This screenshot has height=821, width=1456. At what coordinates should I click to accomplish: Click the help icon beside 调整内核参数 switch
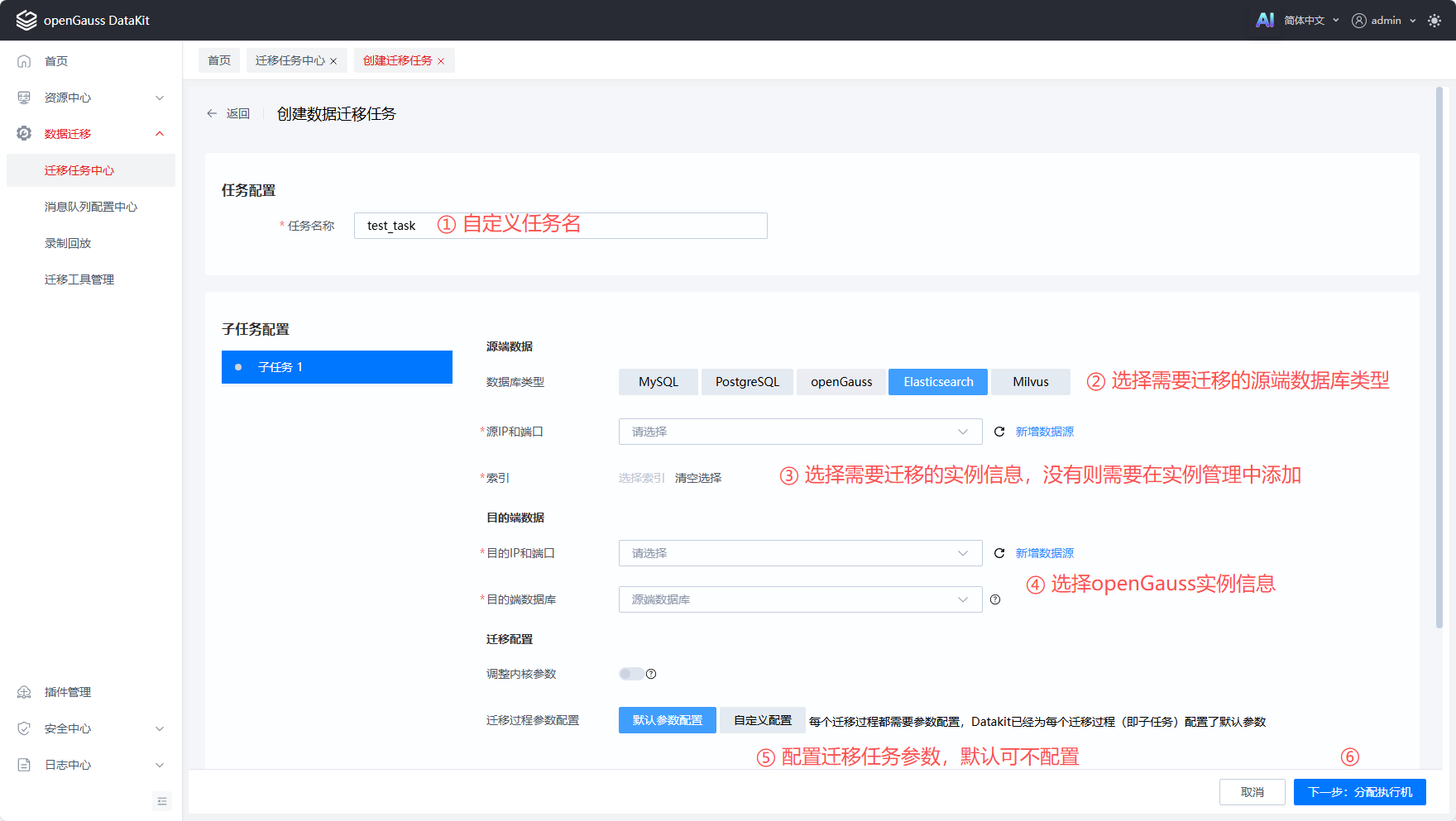click(x=651, y=674)
